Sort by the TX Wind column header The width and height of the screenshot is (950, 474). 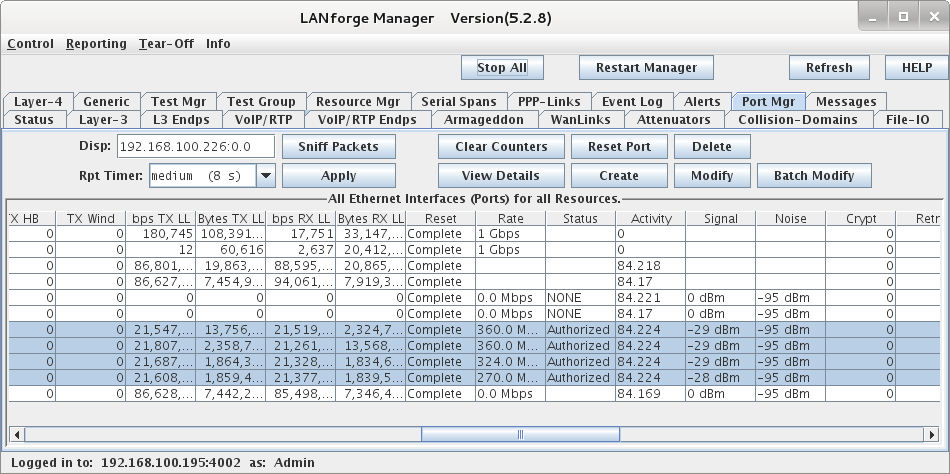[x=90, y=219]
